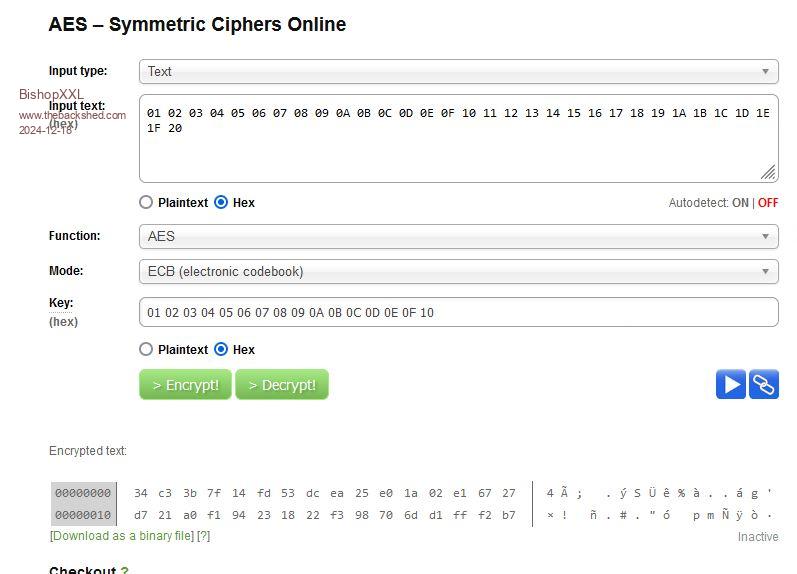Screen dimensions: 797x574
Task: Open the [?] help link
Action: (203, 536)
